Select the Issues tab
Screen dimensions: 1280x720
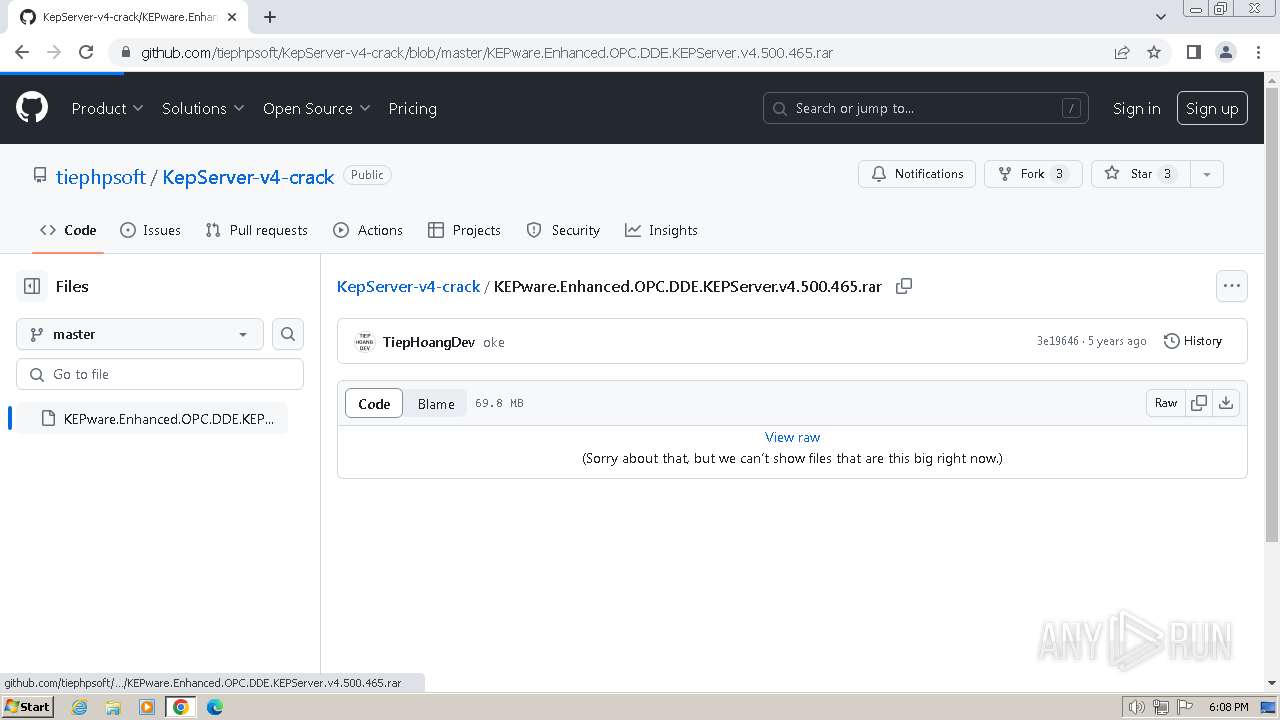[x=150, y=230]
